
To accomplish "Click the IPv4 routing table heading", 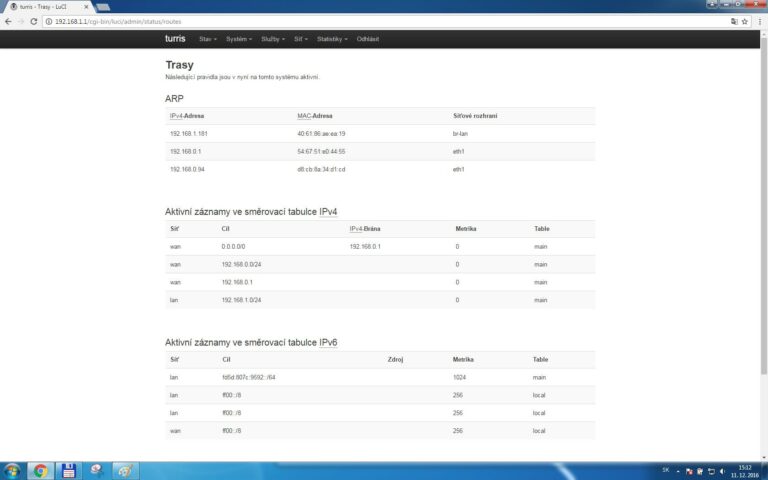I will [251, 212].
